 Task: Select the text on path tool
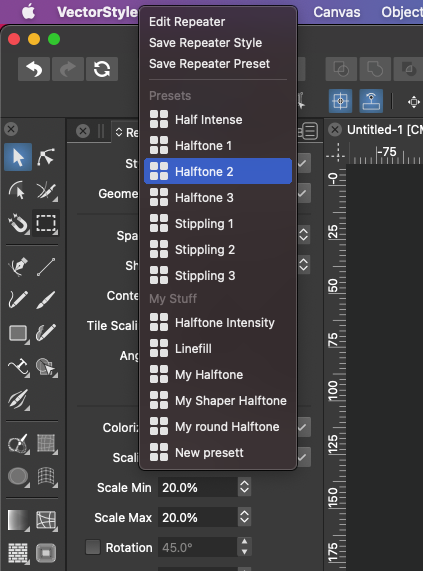click(x=18, y=366)
